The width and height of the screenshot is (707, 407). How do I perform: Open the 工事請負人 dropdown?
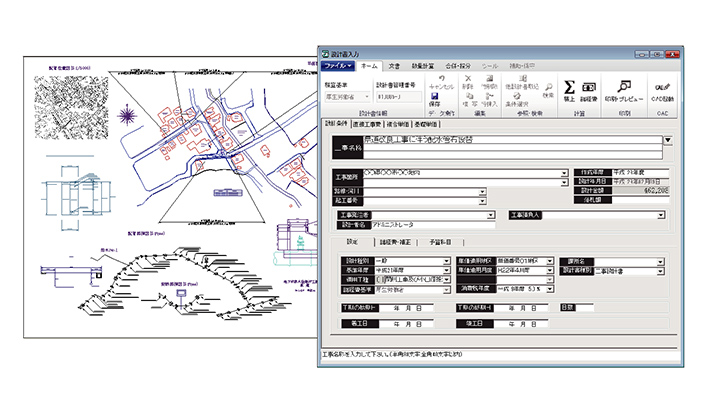[661, 215]
